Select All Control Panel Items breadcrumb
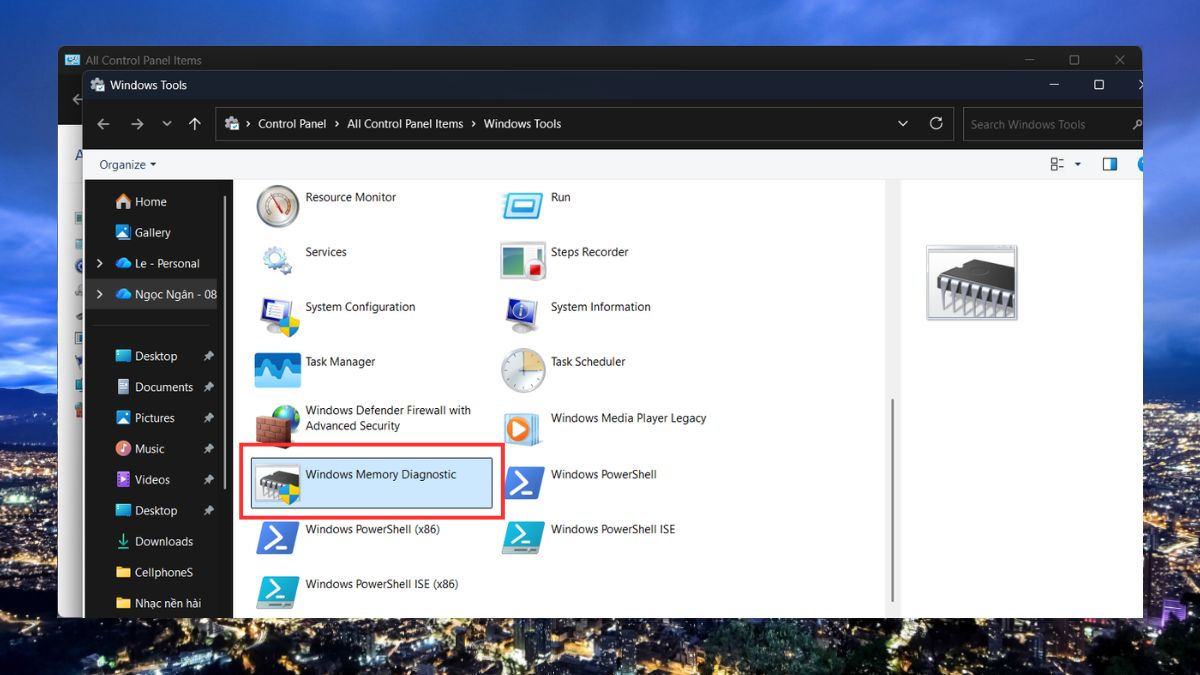 pyautogui.click(x=405, y=124)
